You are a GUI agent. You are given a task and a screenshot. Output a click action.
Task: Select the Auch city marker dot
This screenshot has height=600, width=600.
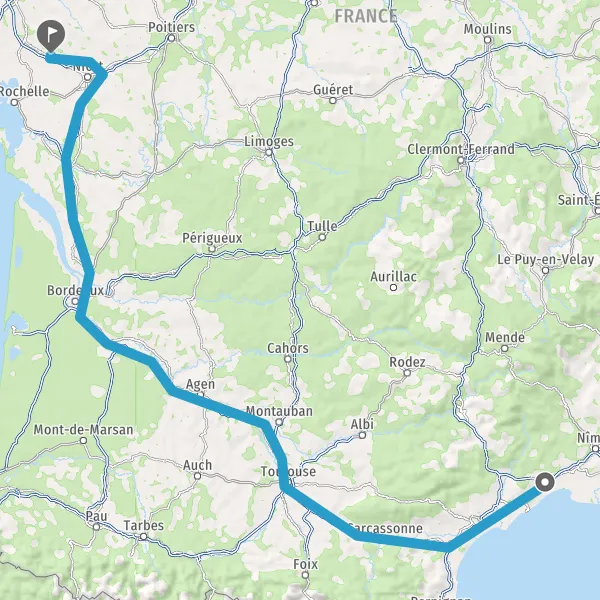197,476
